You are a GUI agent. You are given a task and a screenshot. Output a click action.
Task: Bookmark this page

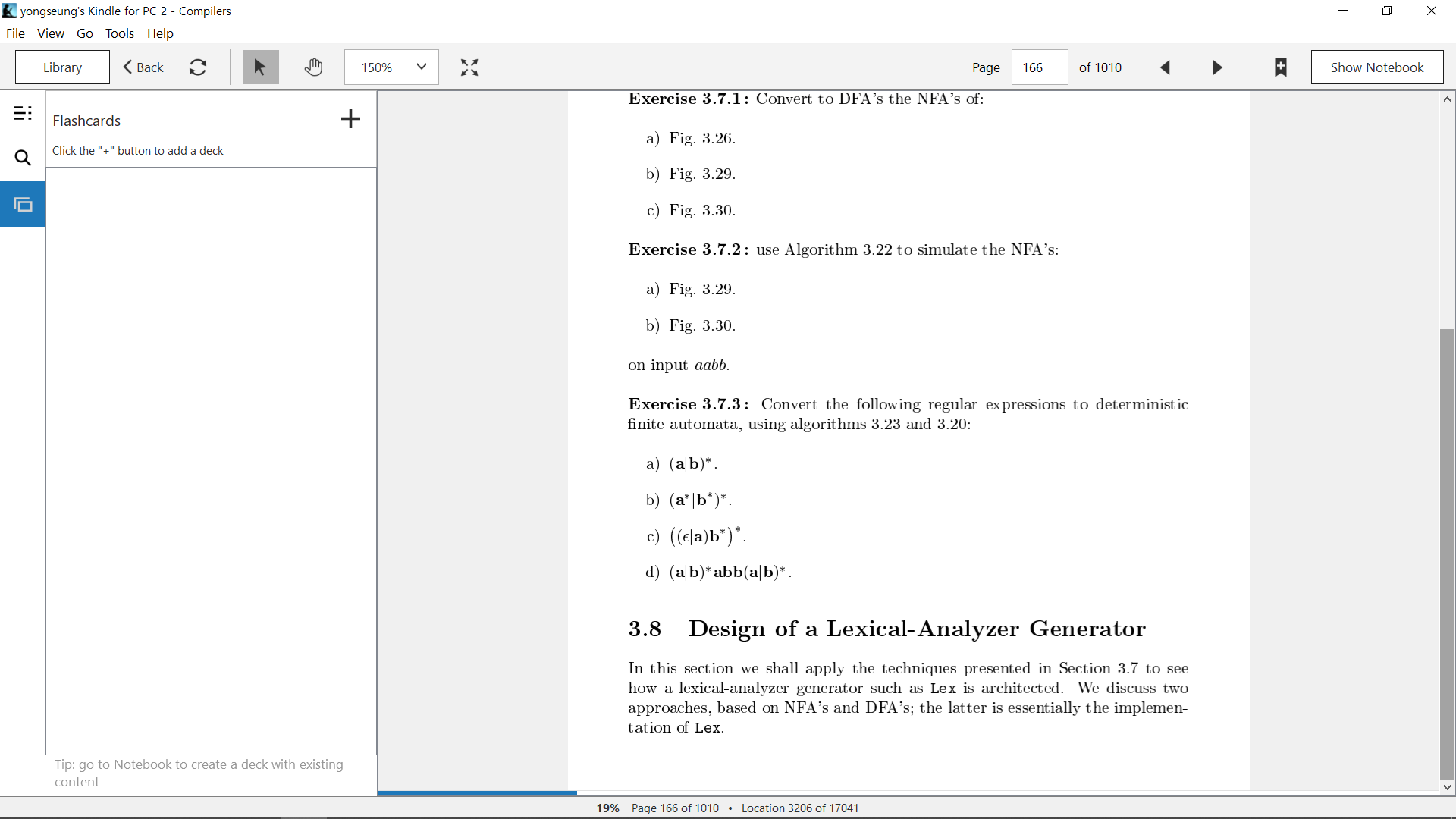coord(1281,67)
